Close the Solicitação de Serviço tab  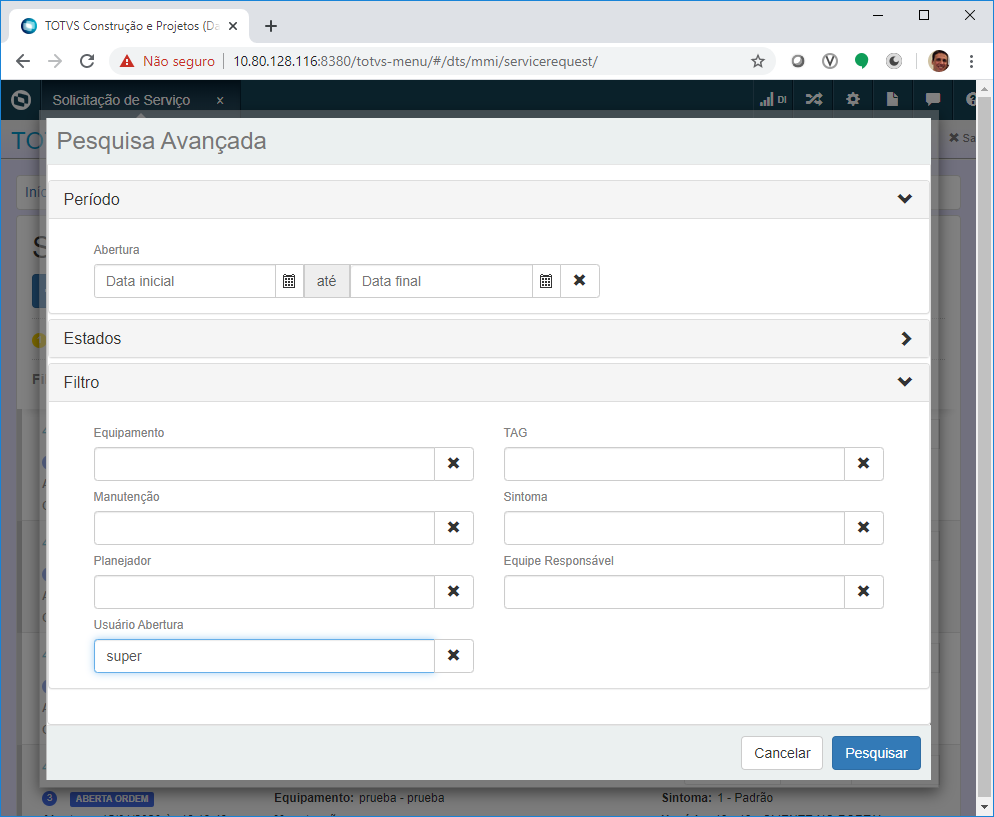coord(220,100)
